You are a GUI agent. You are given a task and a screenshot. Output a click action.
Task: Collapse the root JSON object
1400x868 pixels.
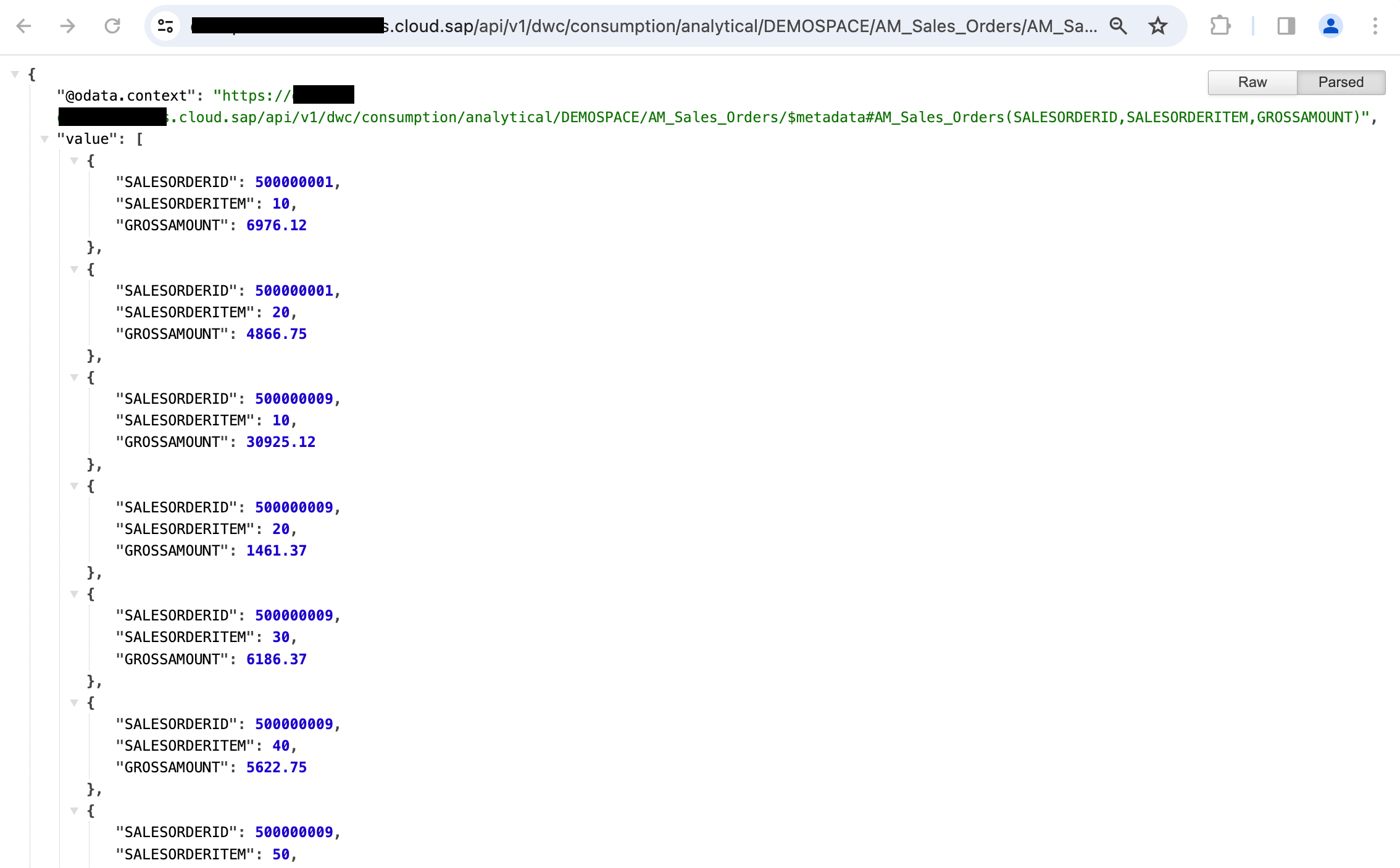click(x=15, y=74)
